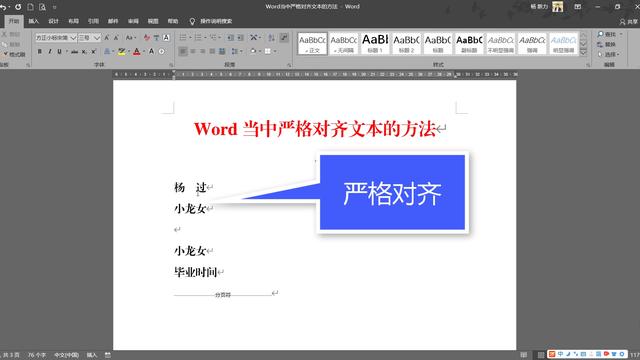Click the Undo arrow in quick access toolbar
This screenshot has height=360, width=640.
click(x=3, y=7)
